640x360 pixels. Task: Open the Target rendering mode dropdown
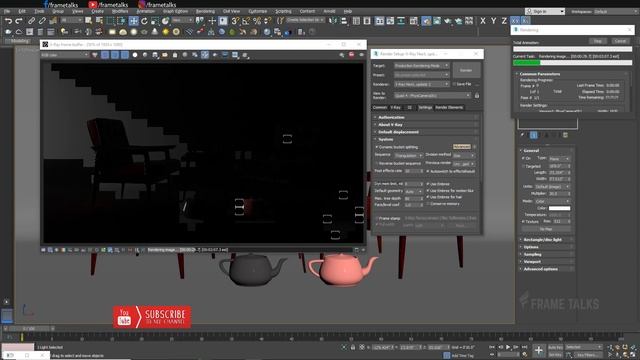point(422,66)
